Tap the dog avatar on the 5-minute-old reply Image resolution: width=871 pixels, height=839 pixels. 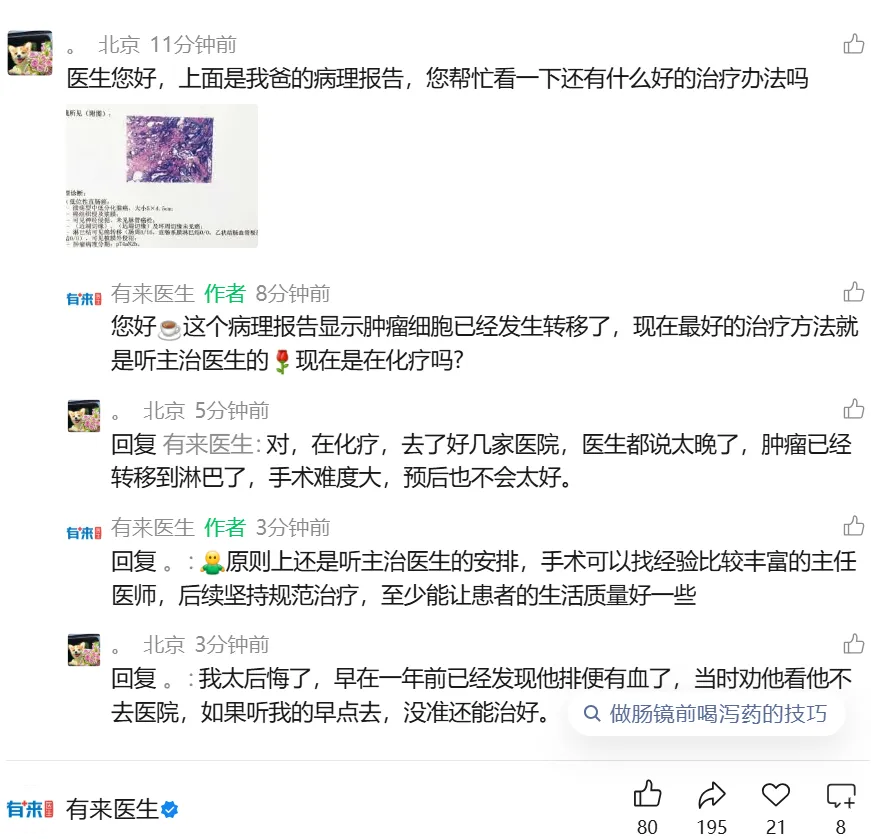(84, 416)
